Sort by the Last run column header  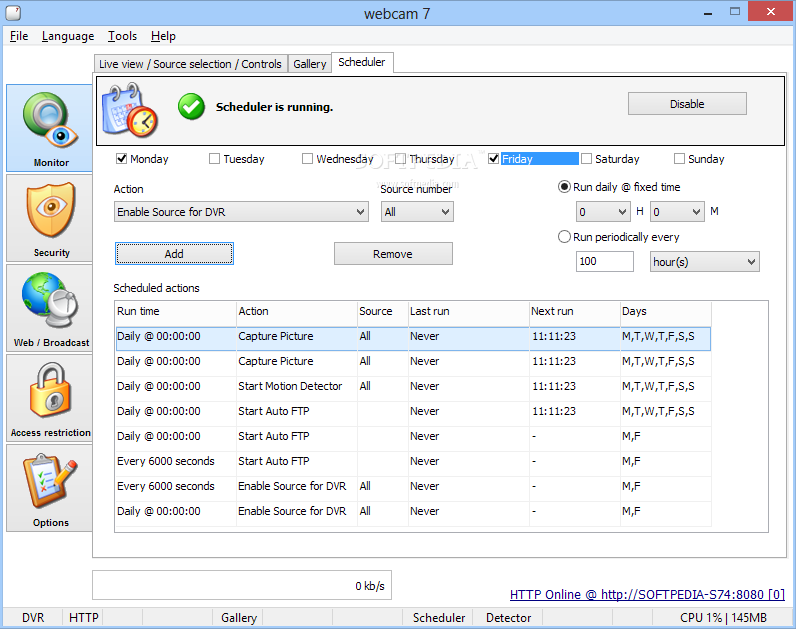pos(469,312)
